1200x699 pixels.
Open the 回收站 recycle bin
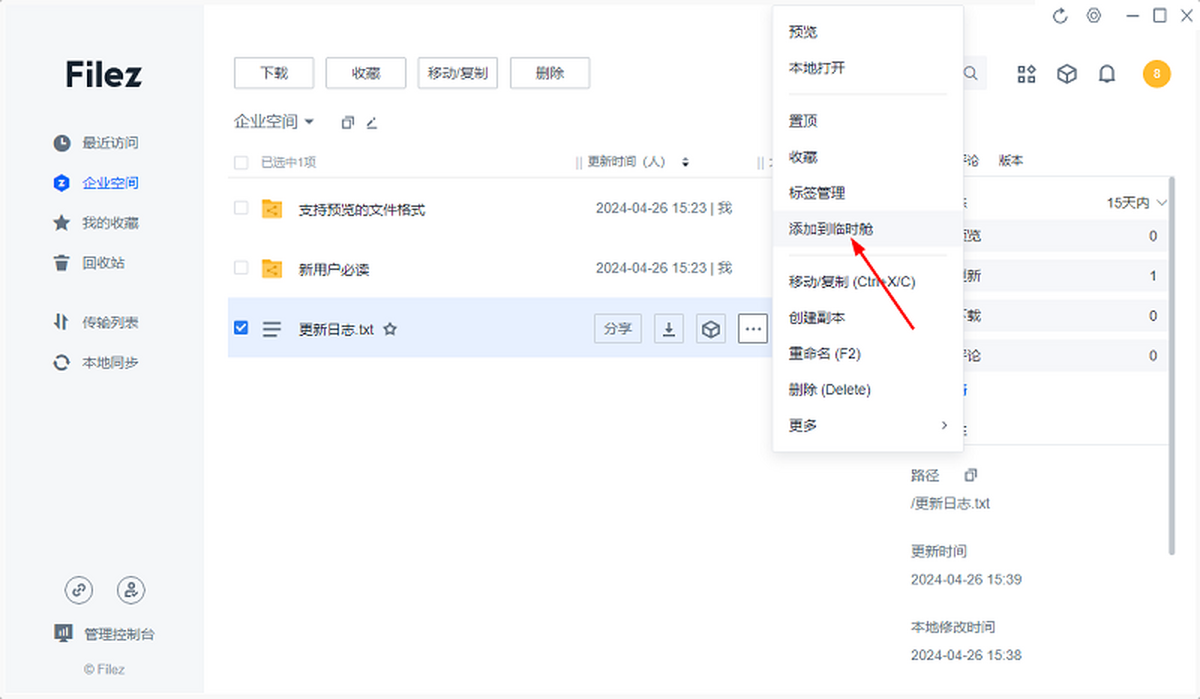[89, 263]
